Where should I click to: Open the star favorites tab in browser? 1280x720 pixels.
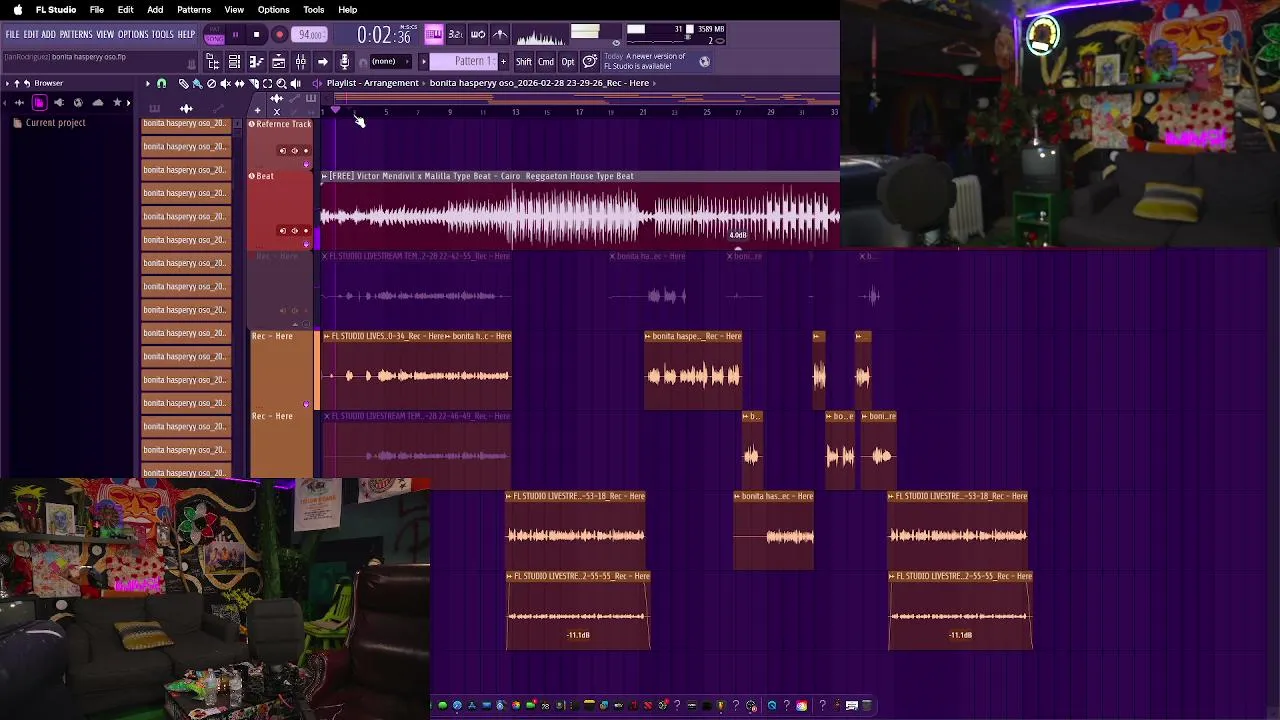point(117,103)
